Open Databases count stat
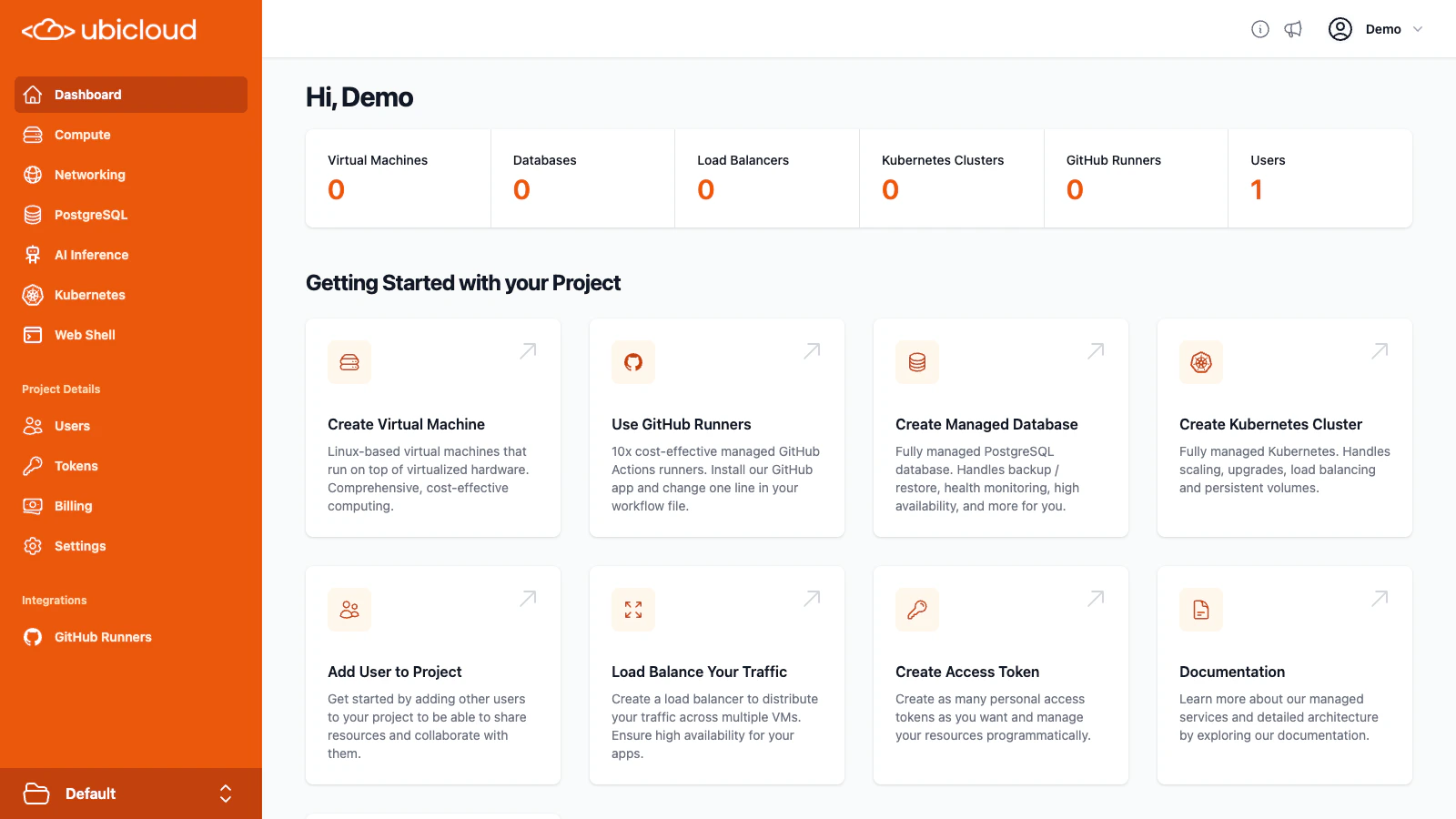This screenshot has width=1456, height=819. (582, 178)
